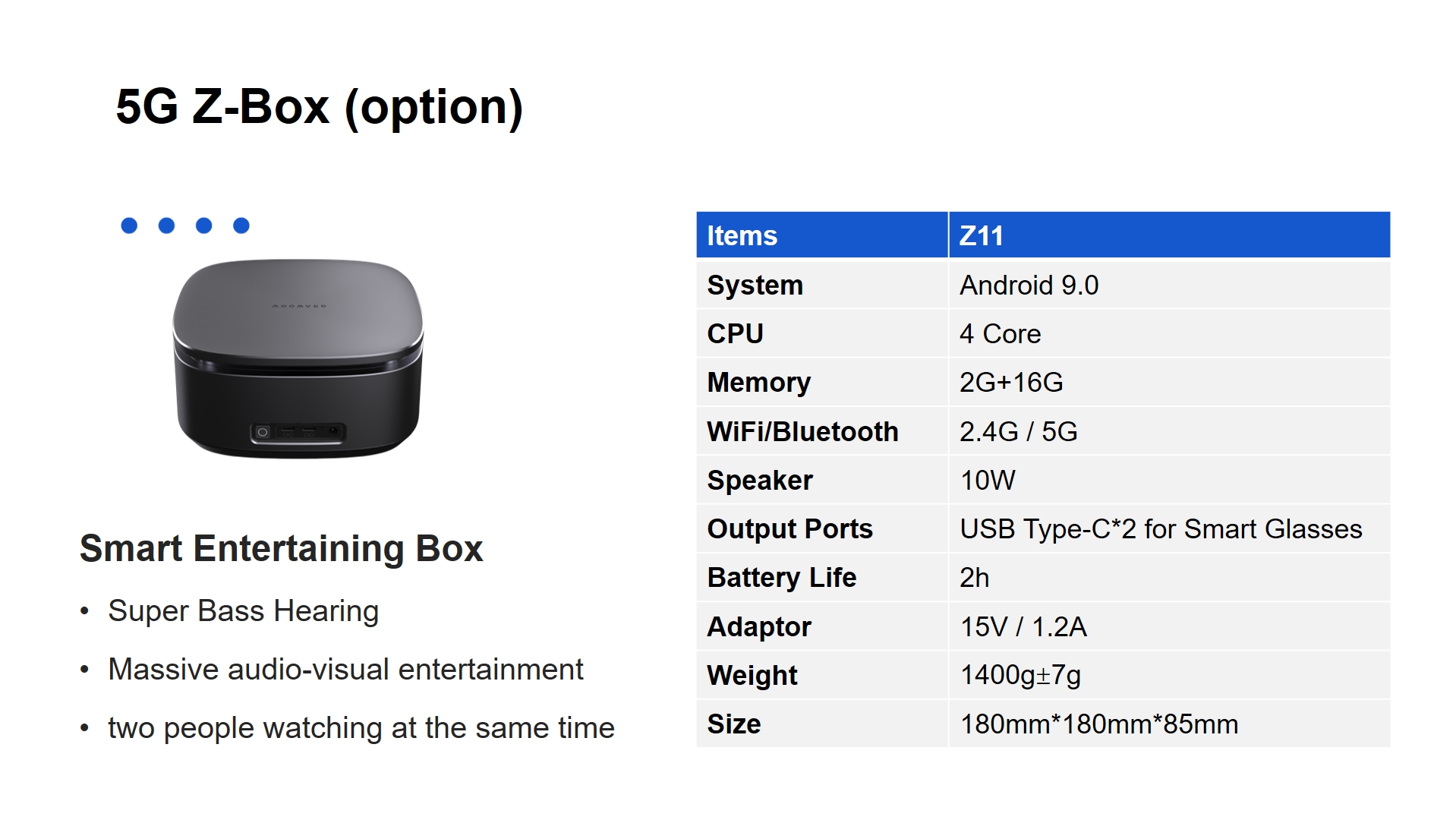Click the first blue dot
The height and width of the screenshot is (820, 1456).
[129, 225]
